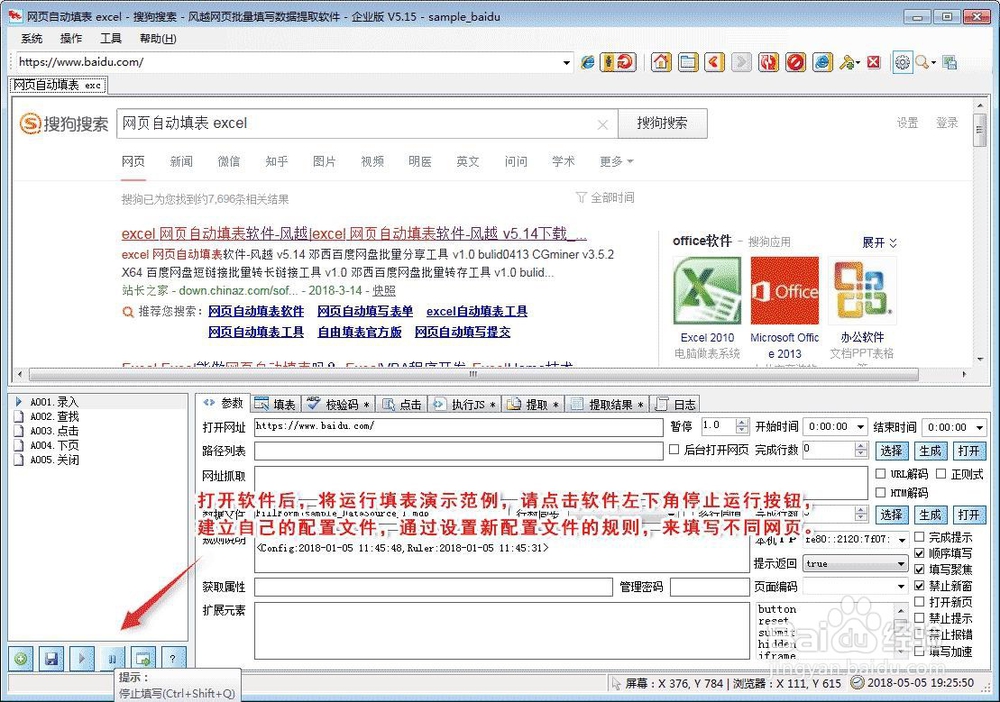1000x702 pixels.
Task: Click 选择 button in the 路径列表 row
Action: click(891, 451)
